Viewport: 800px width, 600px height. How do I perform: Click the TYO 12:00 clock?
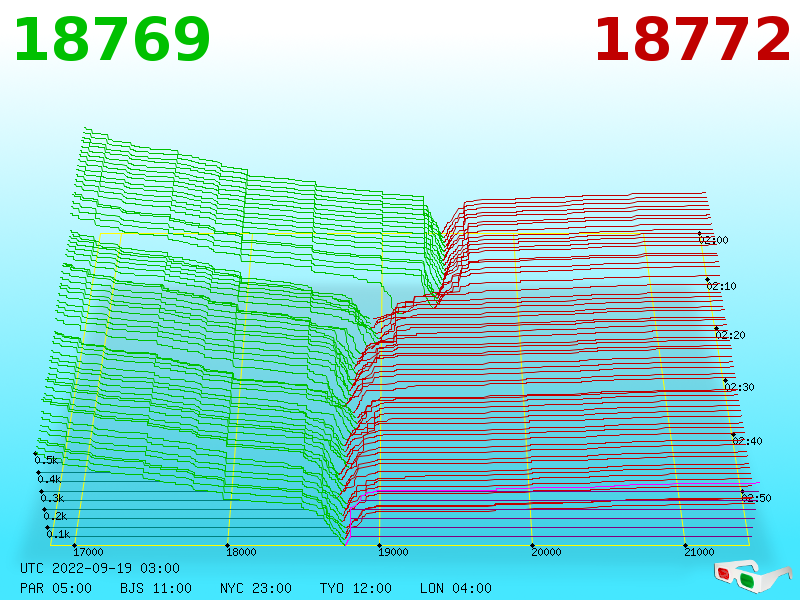tap(356, 588)
